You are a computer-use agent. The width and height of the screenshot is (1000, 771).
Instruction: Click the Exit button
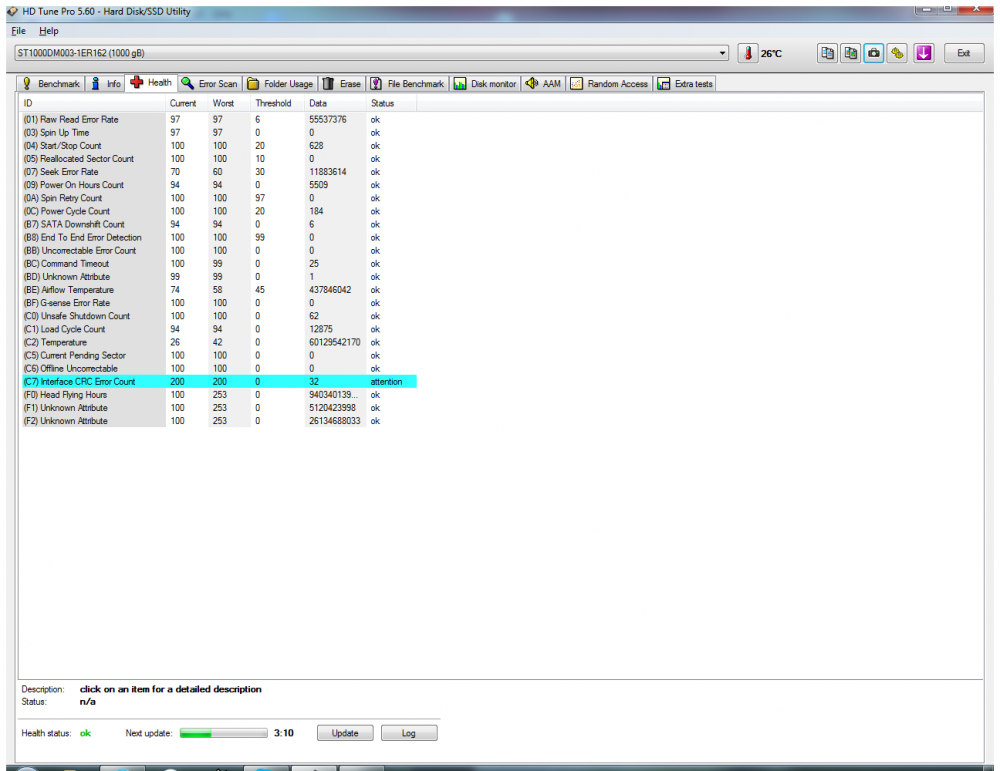[963, 53]
